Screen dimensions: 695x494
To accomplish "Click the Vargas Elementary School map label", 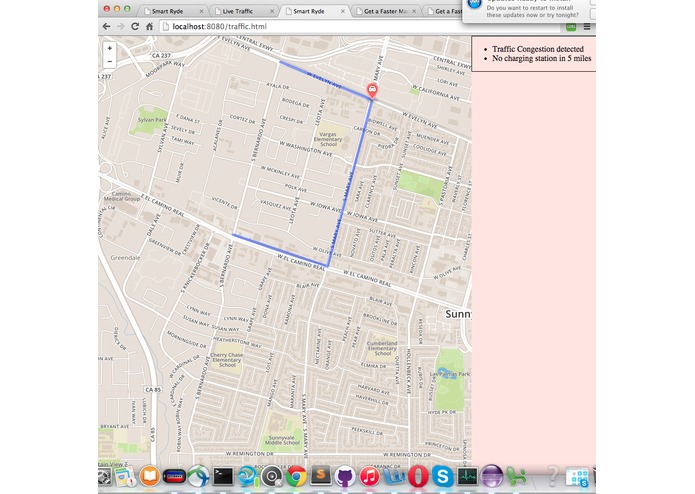I will coord(328,139).
